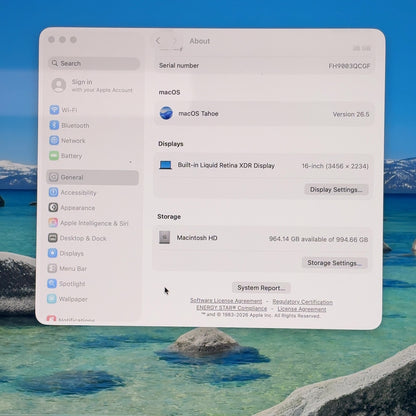
Task: Click the sidebar Search field
Action: click(94, 63)
